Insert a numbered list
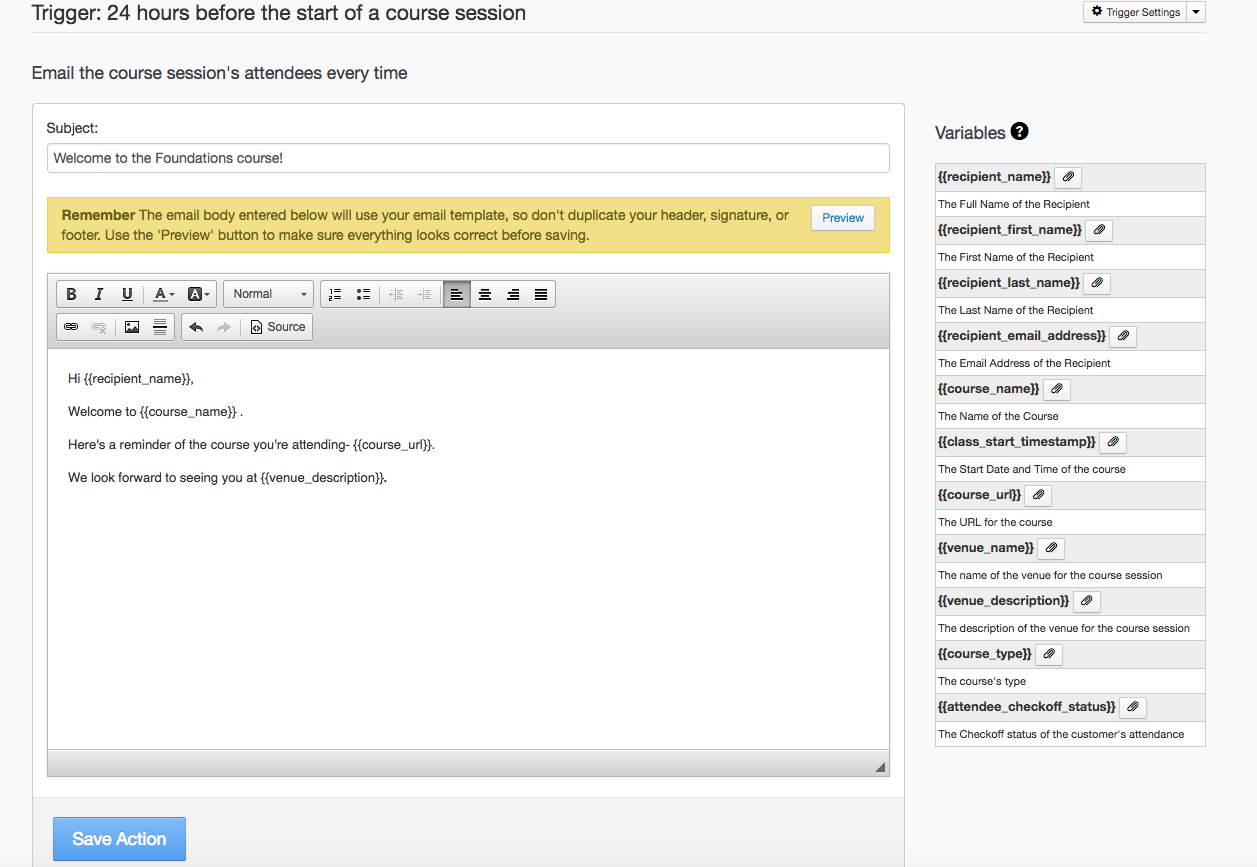1257x867 pixels. [335, 294]
